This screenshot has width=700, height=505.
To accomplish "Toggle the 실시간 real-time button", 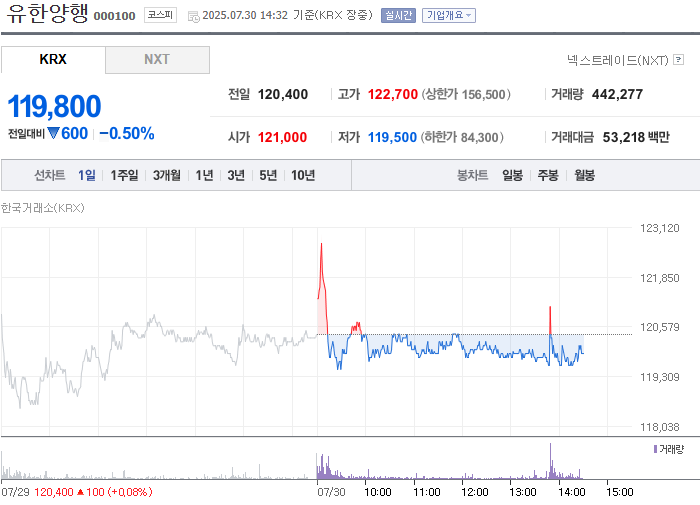I will (398, 16).
